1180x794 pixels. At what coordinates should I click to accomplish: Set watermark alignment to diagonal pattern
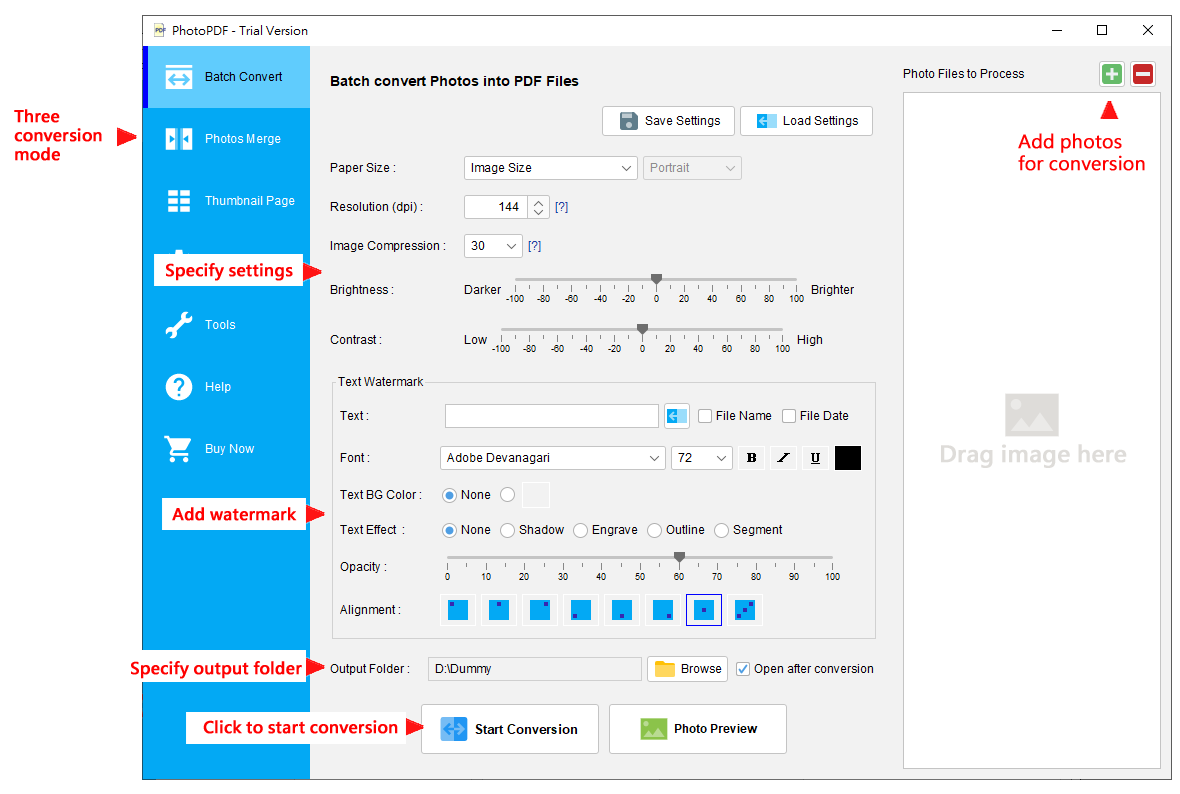(x=744, y=610)
